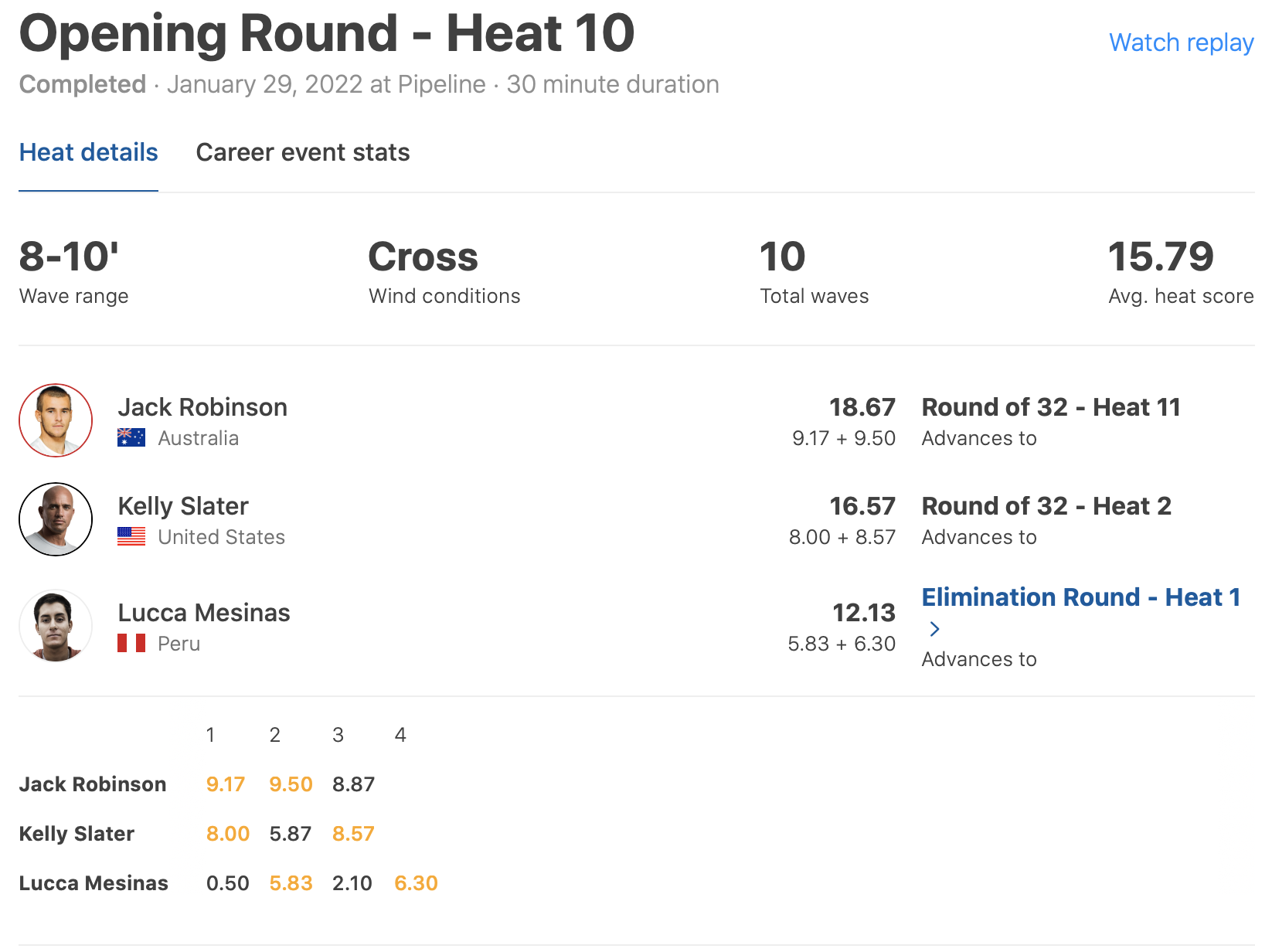Click Round of 32 - Heat 11
The image size is (1272, 952).
pos(1051,407)
